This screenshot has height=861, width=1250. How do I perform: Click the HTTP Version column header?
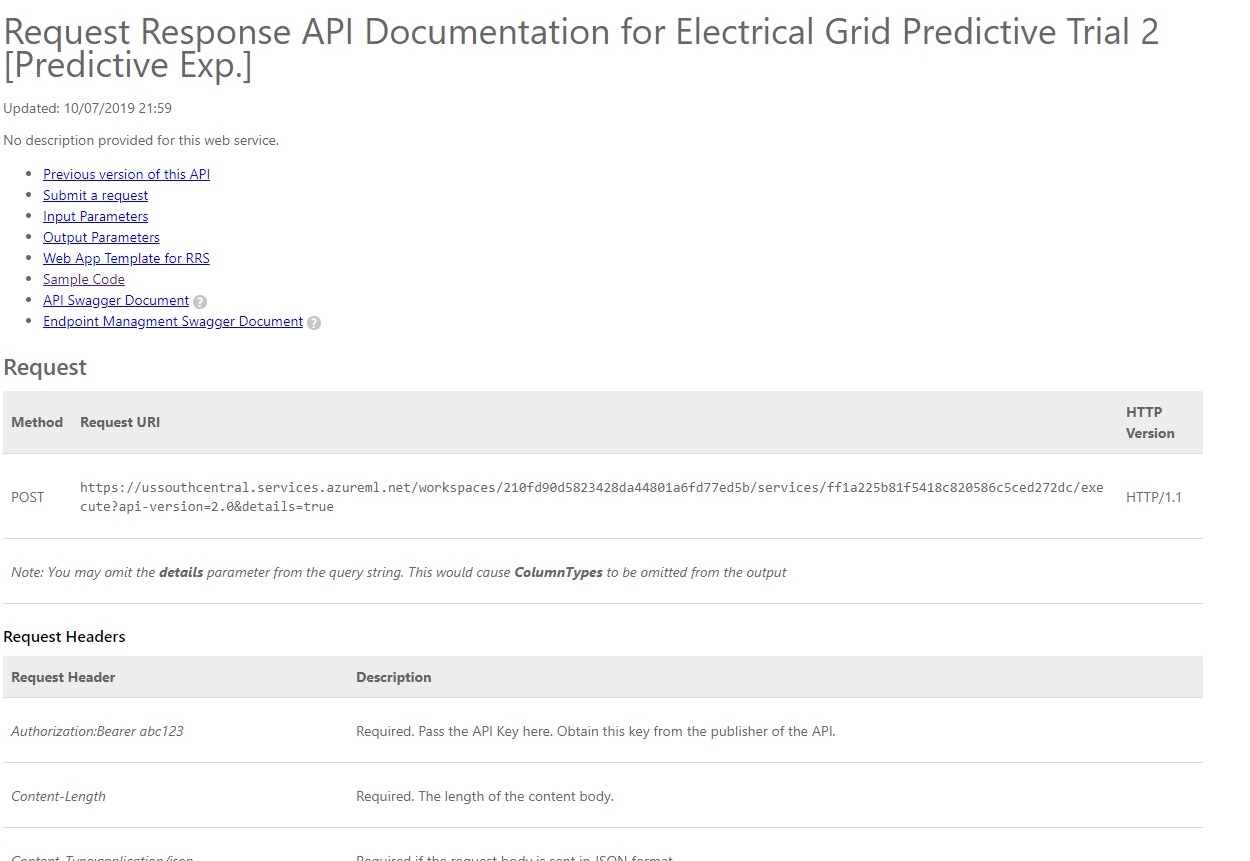click(x=1150, y=422)
